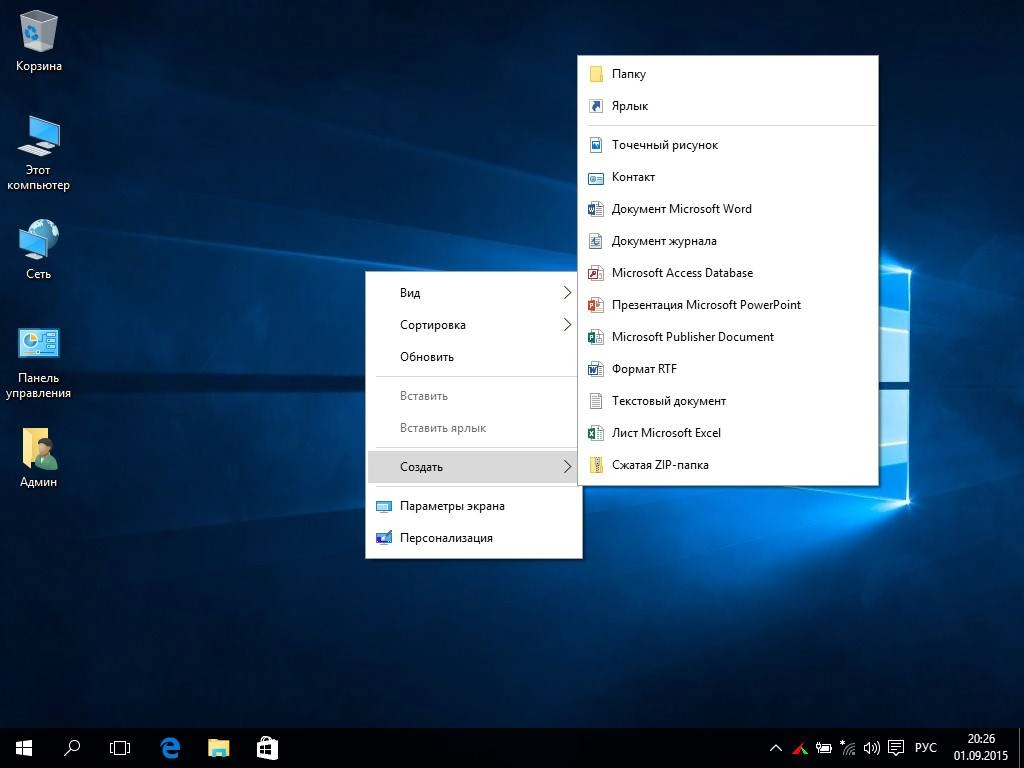
Task: Select the Сеть network desktop icon
Action: pos(39,249)
